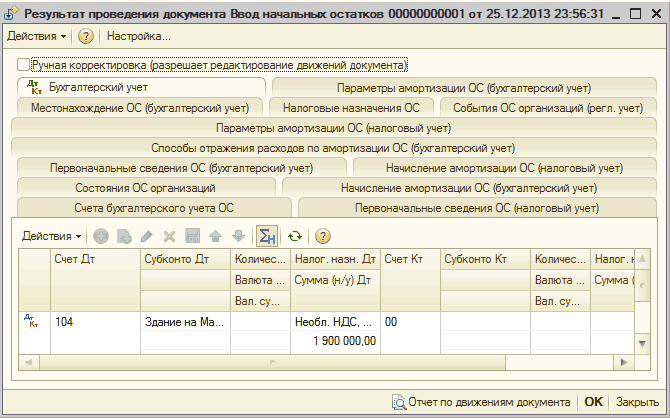Image resolution: width=670 pixels, height=418 pixels.
Task: Switch to Параметры амортизации ОС (налоговый учет) tab
Action: pyautogui.click(x=333, y=128)
